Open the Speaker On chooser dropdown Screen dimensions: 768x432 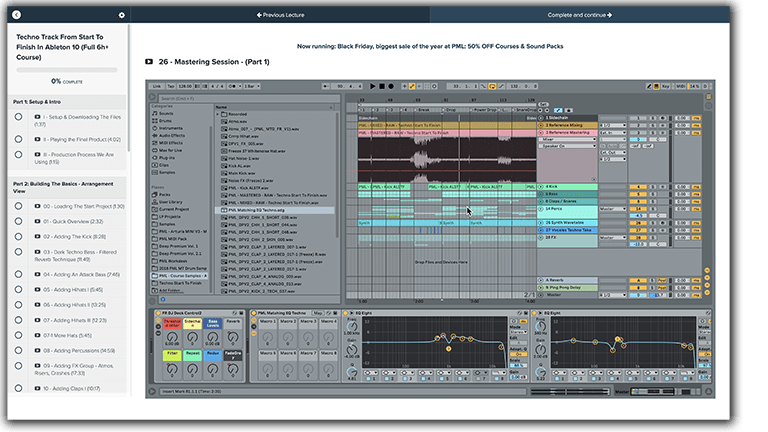tap(568, 146)
